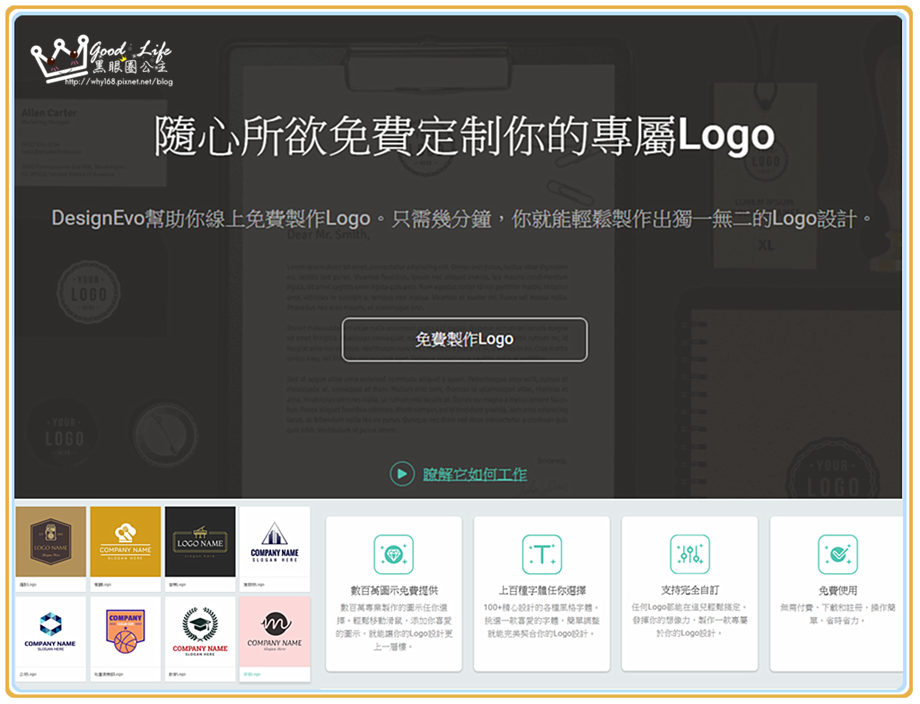This screenshot has height=704, width=920.
Task: Click the 數百萬圖示免費提供 heading
Action: (x=394, y=590)
